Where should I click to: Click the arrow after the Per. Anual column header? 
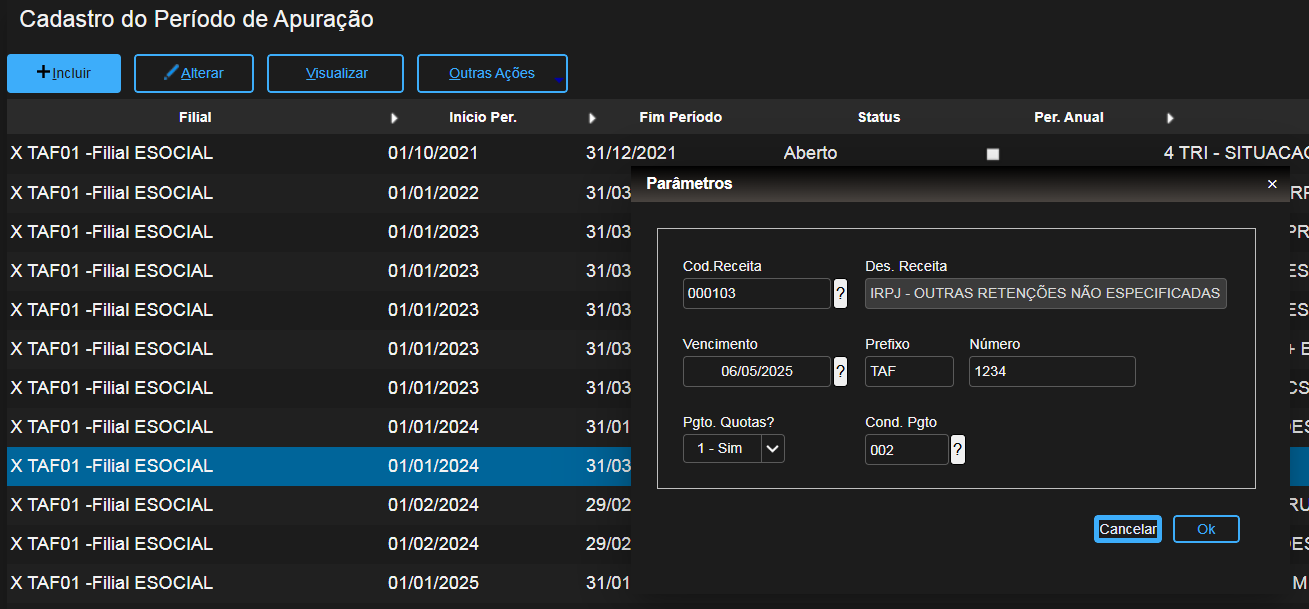(x=1170, y=118)
